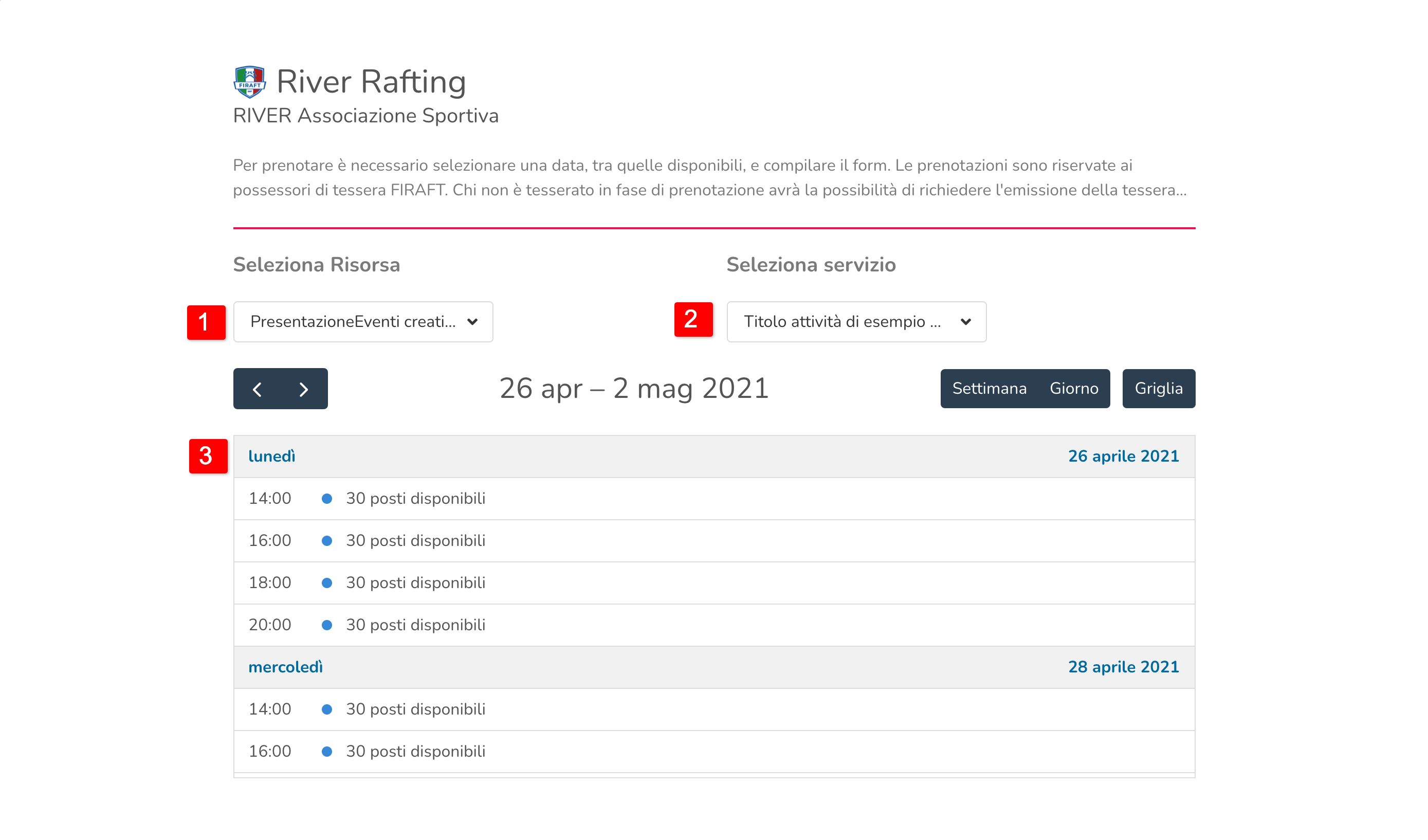This screenshot has width=1428, height=840.
Task: Switch to Settimana view
Action: pyautogui.click(x=990, y=389)
